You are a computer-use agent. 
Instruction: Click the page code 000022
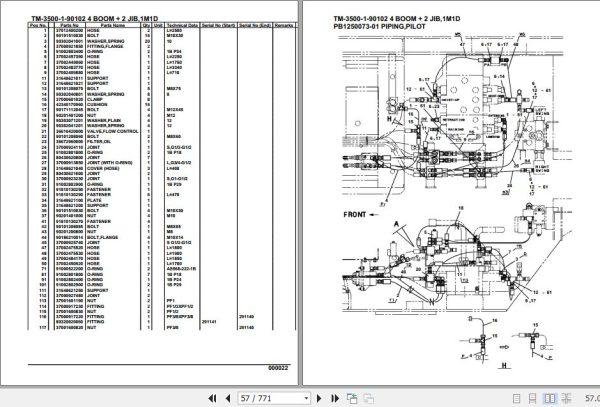[278, 368]
